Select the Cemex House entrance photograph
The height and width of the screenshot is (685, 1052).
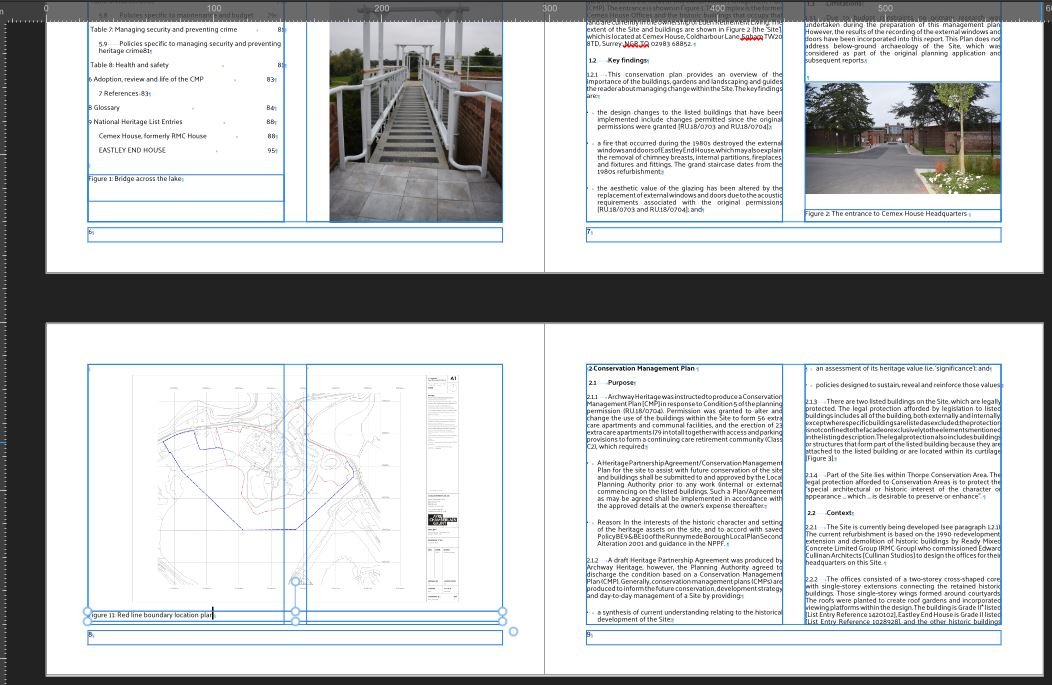[x=902, y=138]
